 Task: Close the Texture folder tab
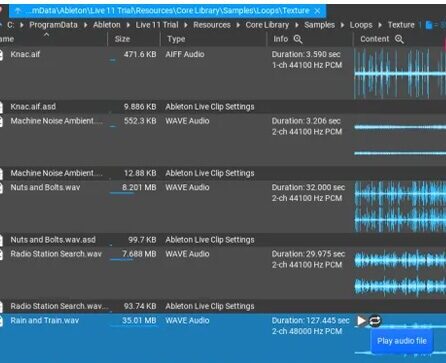[317, 11]
